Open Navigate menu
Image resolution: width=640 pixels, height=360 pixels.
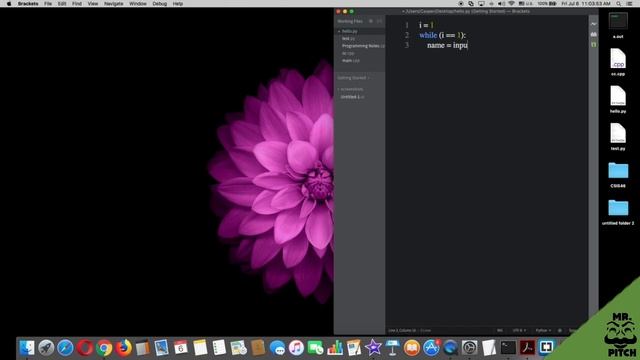point(113,4)
